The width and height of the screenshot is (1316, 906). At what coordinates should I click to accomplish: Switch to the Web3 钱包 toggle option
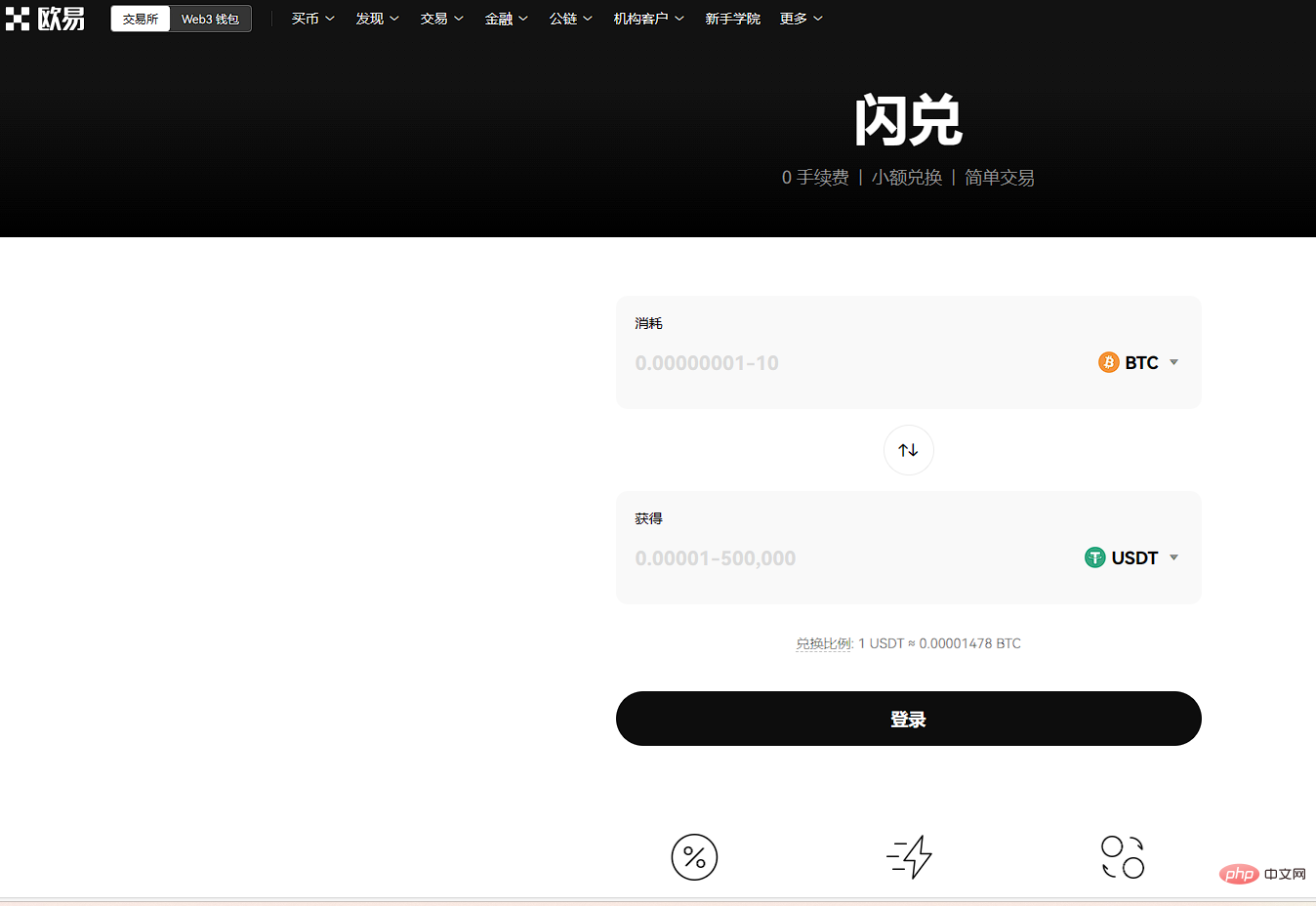point(210,19)
